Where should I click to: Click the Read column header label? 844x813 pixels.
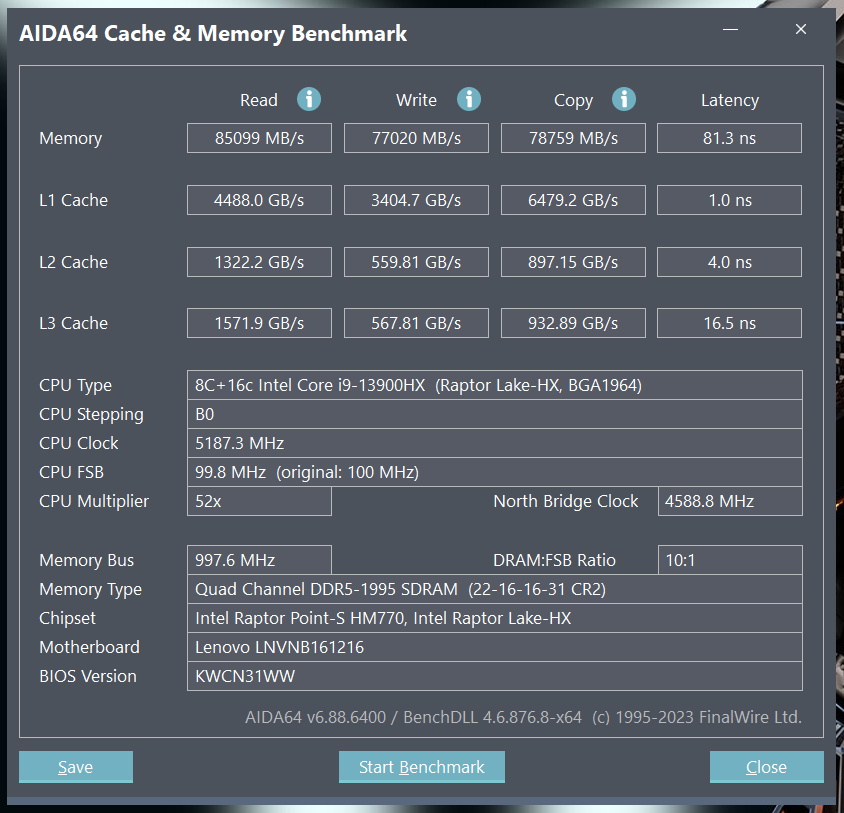[259, 100]
